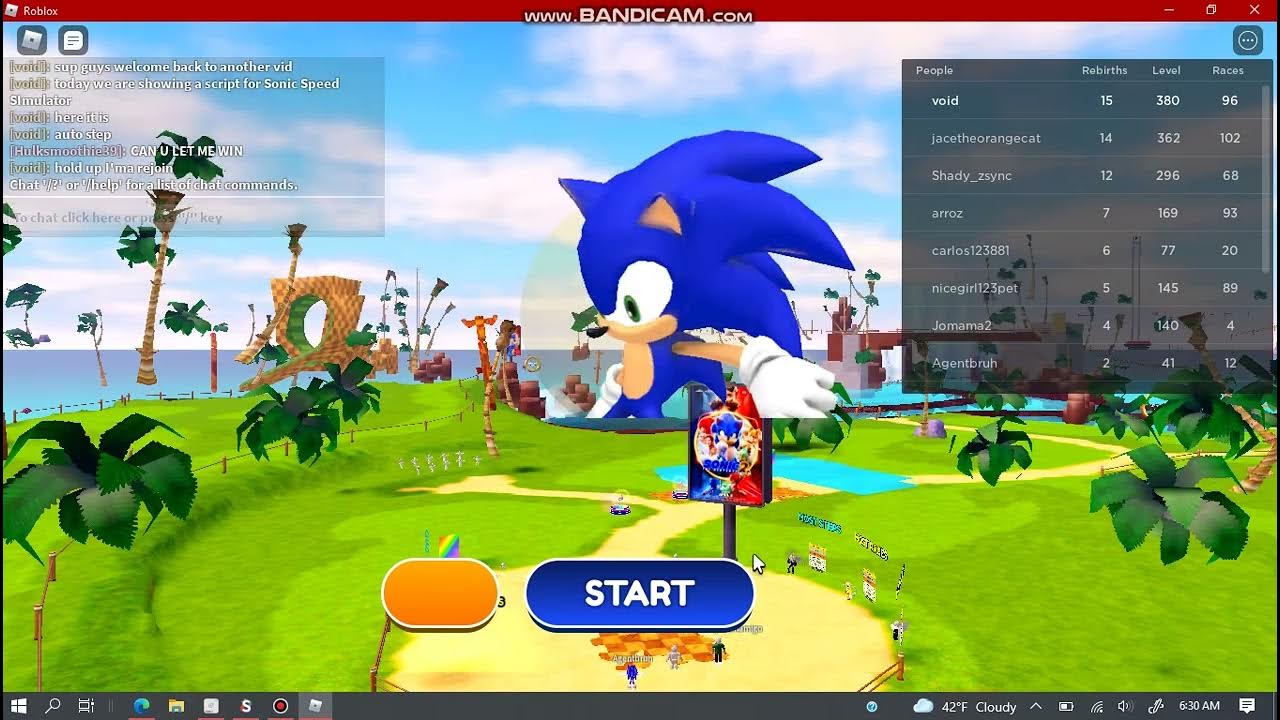The image size is (1280, 720).
Task: Open the Windows Start menu
Action: 18,706
